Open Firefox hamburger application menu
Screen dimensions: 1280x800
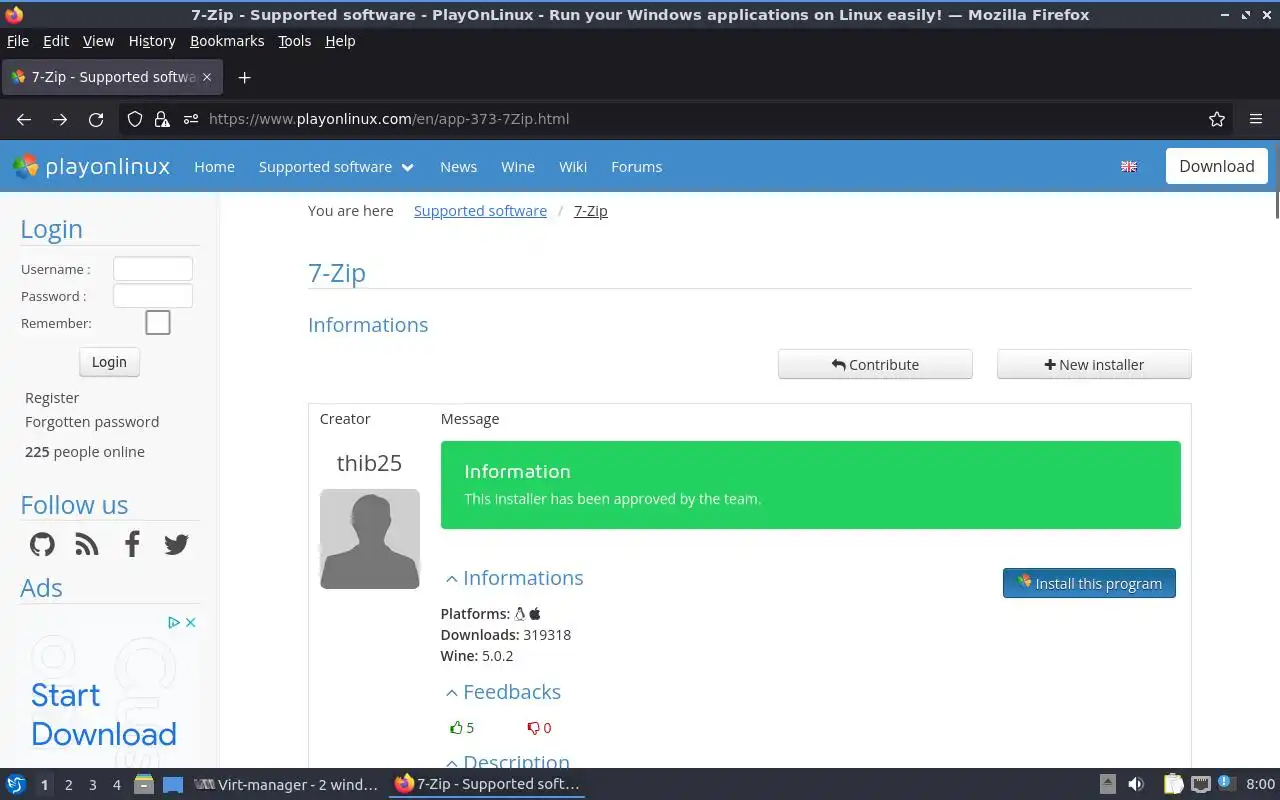coord(1256,119)
